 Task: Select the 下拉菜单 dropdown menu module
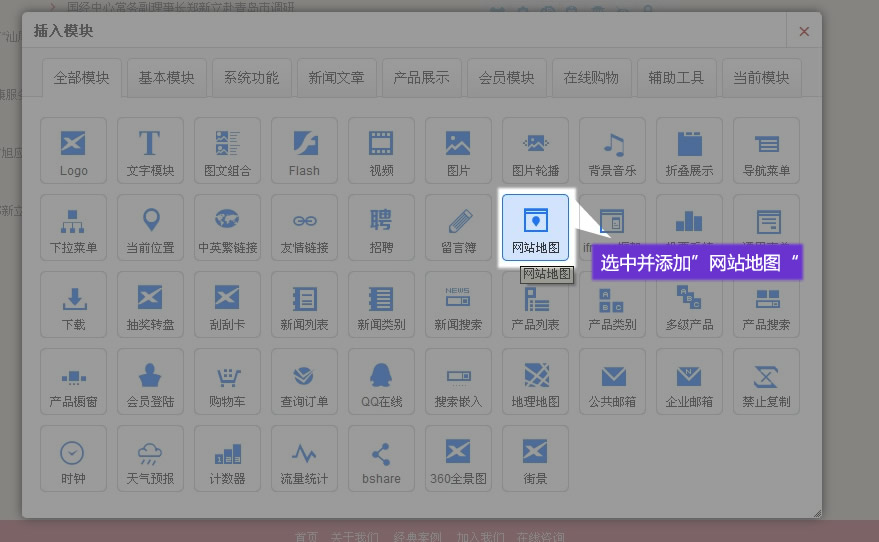coord(74,227)
